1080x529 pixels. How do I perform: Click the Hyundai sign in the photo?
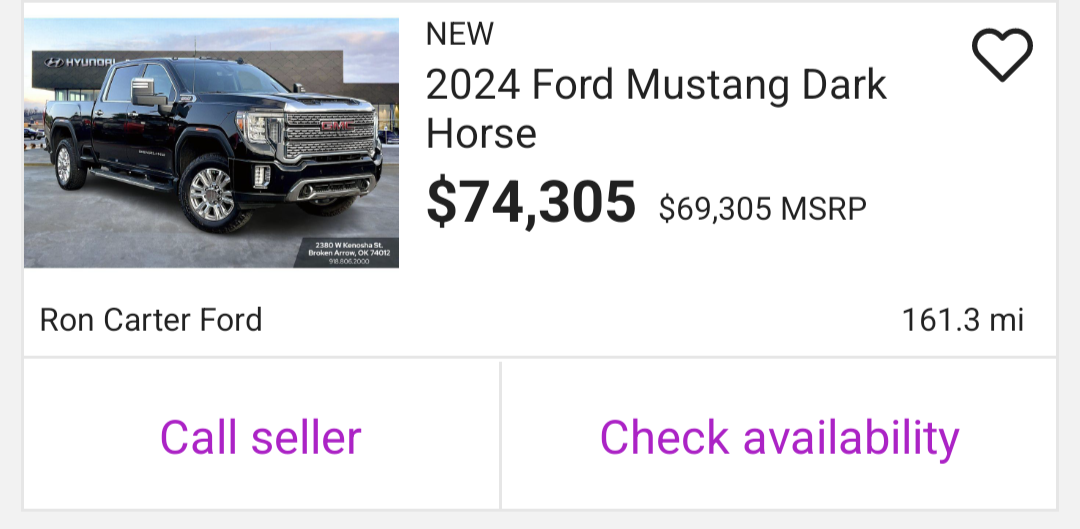point(78,62)
